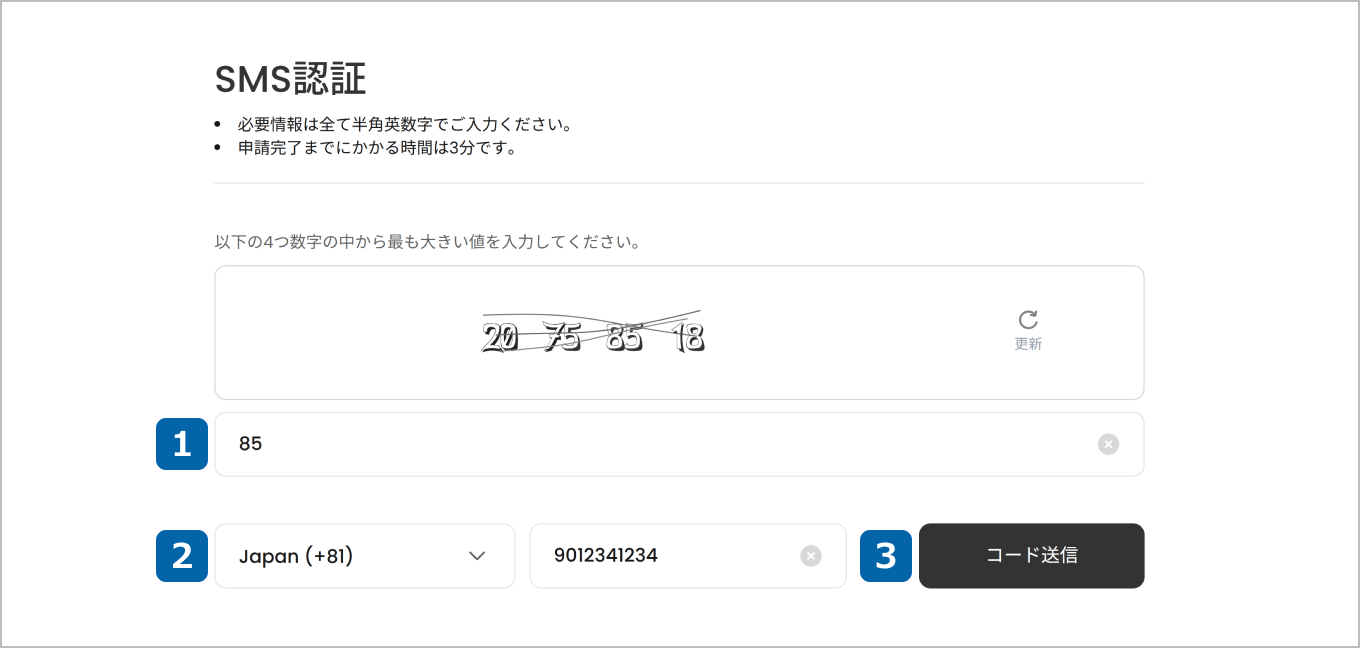Click the blue step 1 badge
Image resolution: width=1360 pixels, height=648 pixels.
(x=182, y=444)
